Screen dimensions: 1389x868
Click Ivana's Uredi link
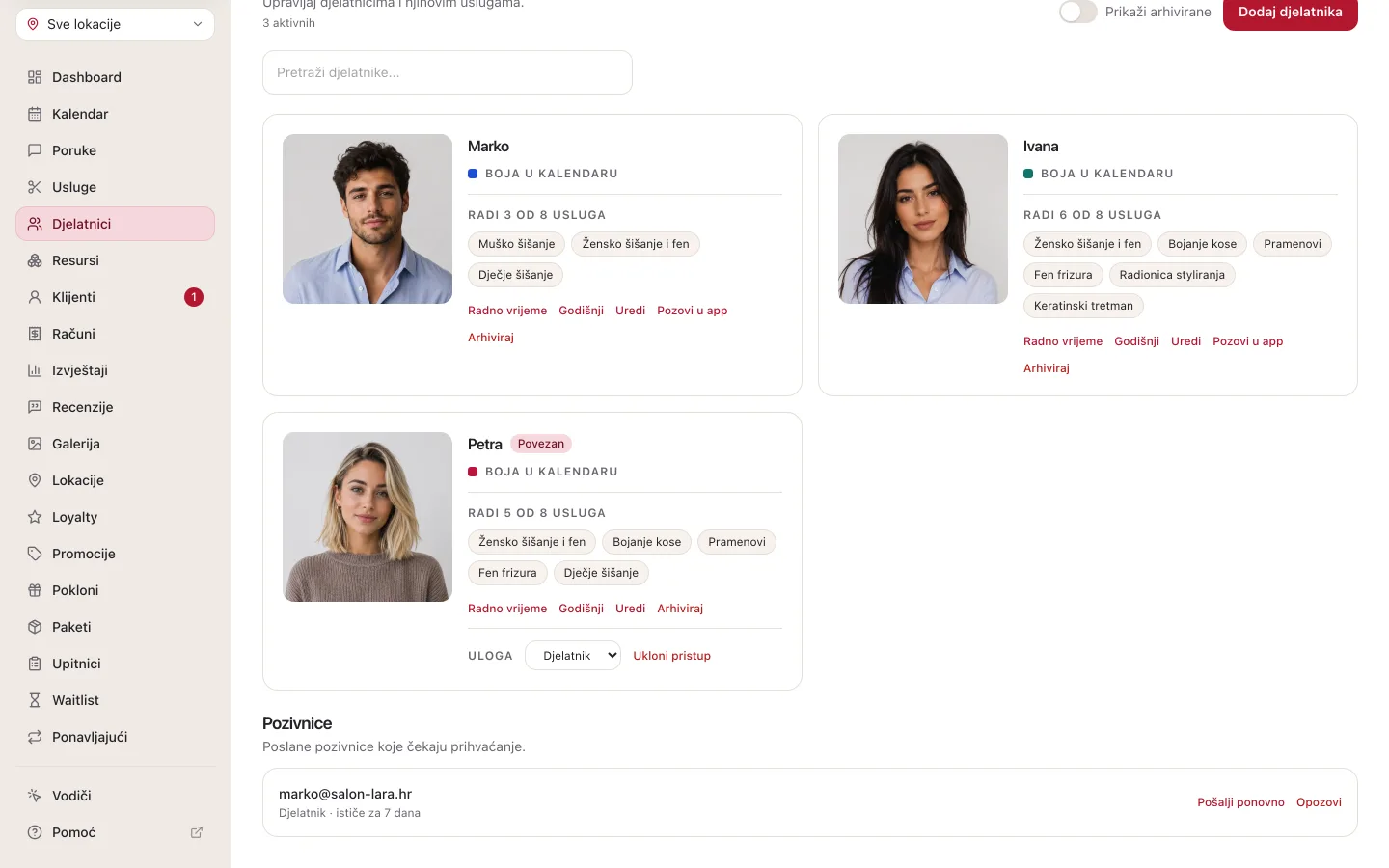tap(1185, 341)
